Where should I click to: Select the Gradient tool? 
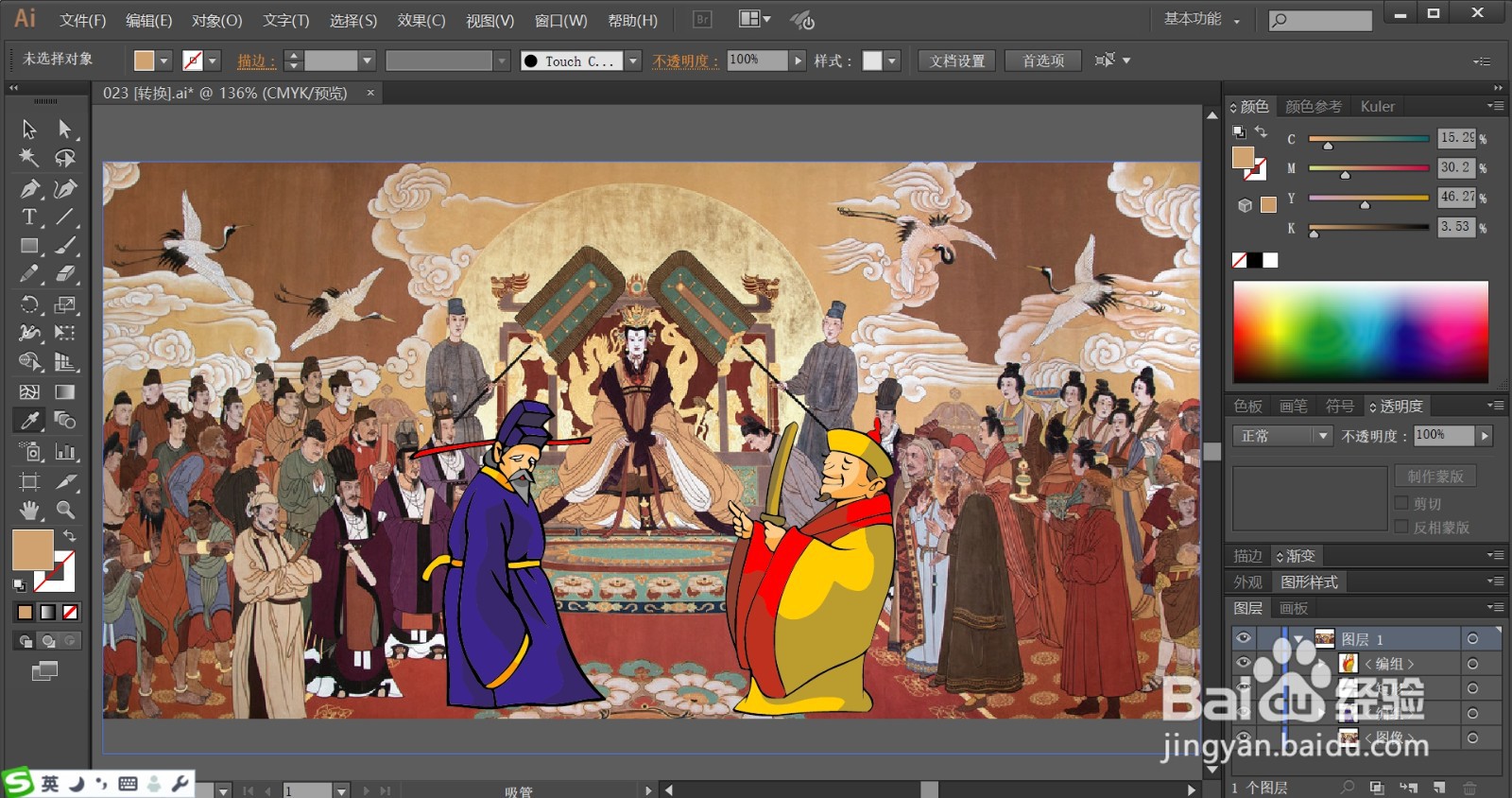click(x=65, y=391)
